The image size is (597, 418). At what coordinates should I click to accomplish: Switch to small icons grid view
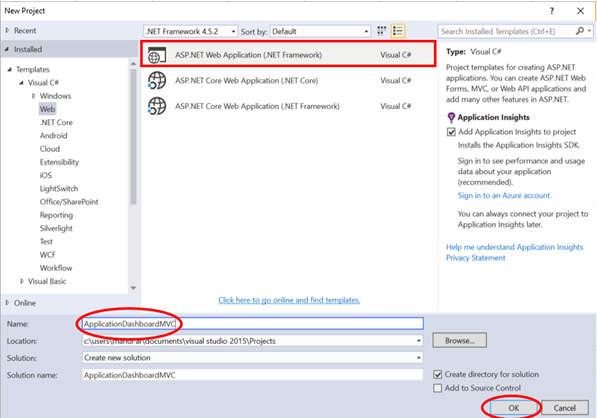pyautogui.click(x=382, y=31)
